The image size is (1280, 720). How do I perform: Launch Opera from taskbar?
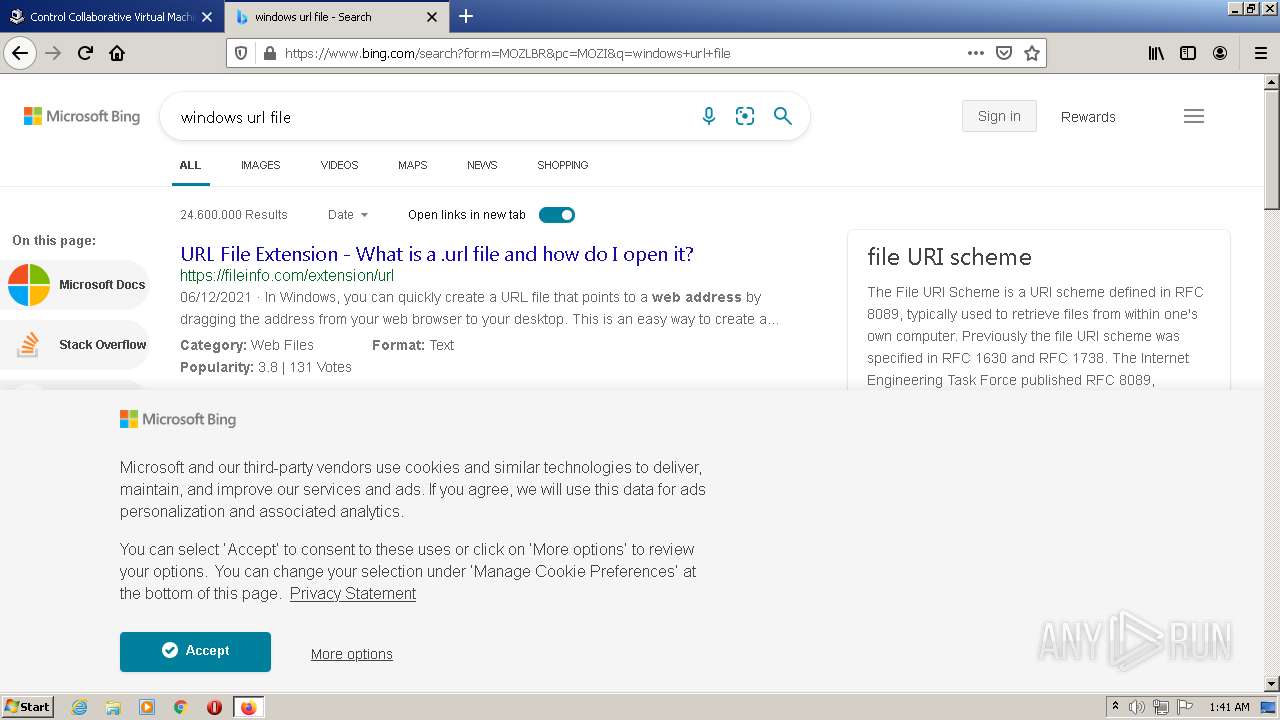(214, 707)
